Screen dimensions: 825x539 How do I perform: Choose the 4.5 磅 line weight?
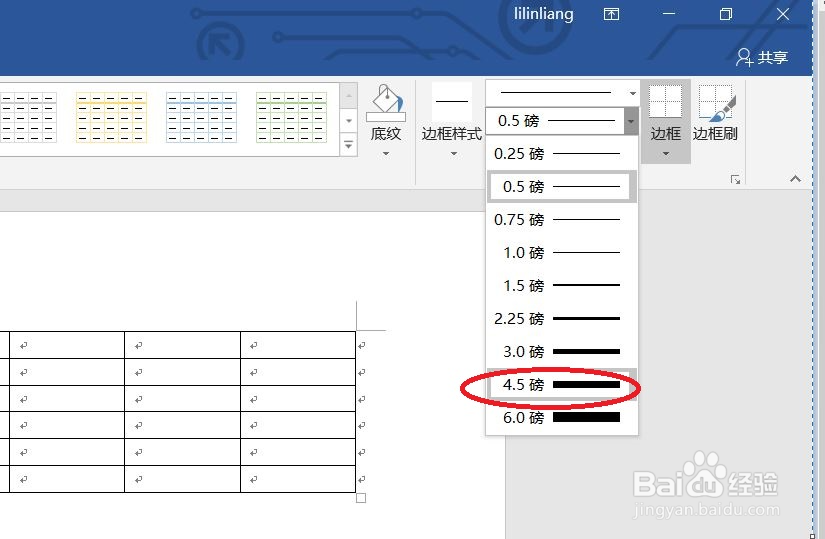click(x=561, y=385)
